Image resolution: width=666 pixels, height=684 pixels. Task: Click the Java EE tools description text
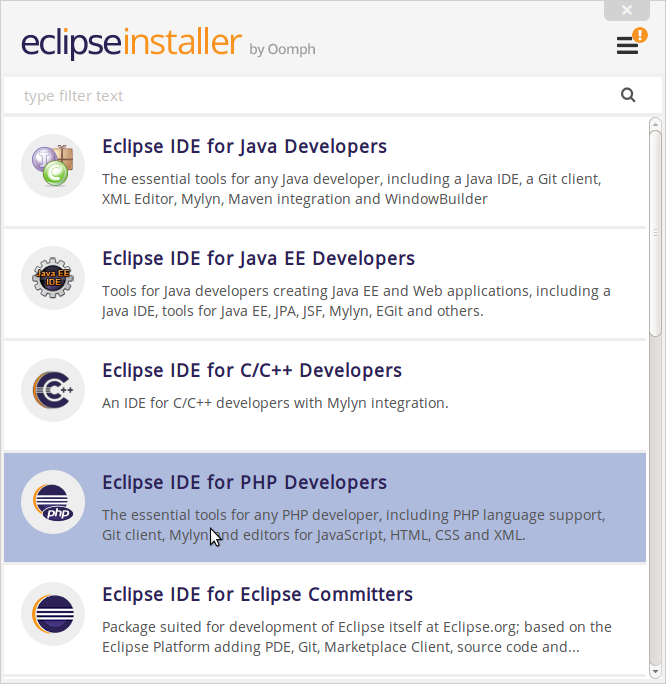(356, 301)
